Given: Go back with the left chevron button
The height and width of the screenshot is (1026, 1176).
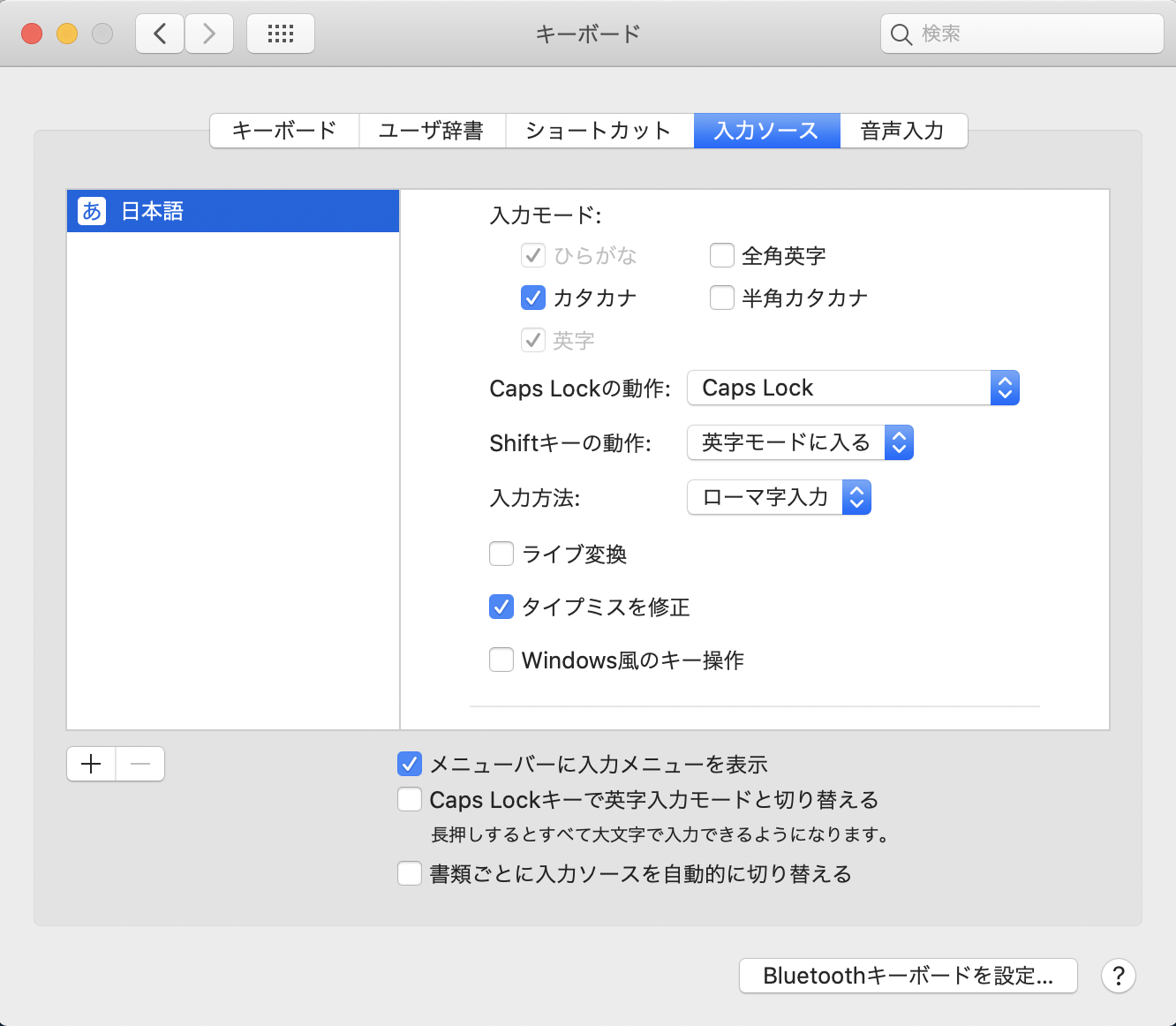Looking at the screenshot, I should coord(160,34).
